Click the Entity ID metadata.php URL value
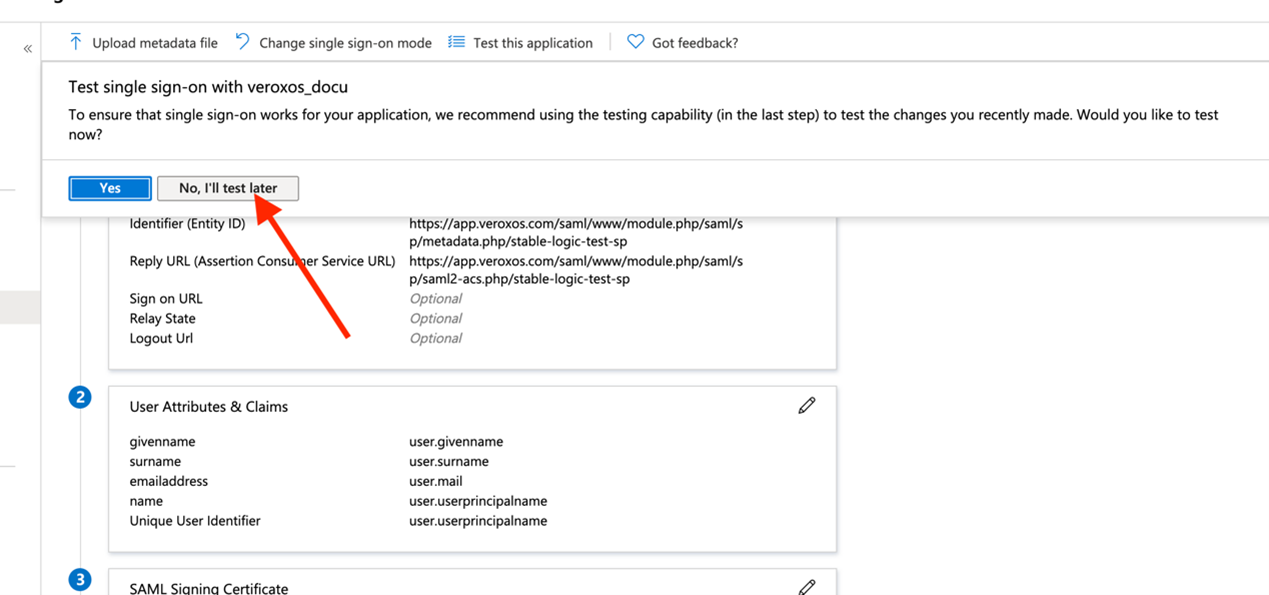Viewport: 1269px width, 595px height. pos(576,233)
